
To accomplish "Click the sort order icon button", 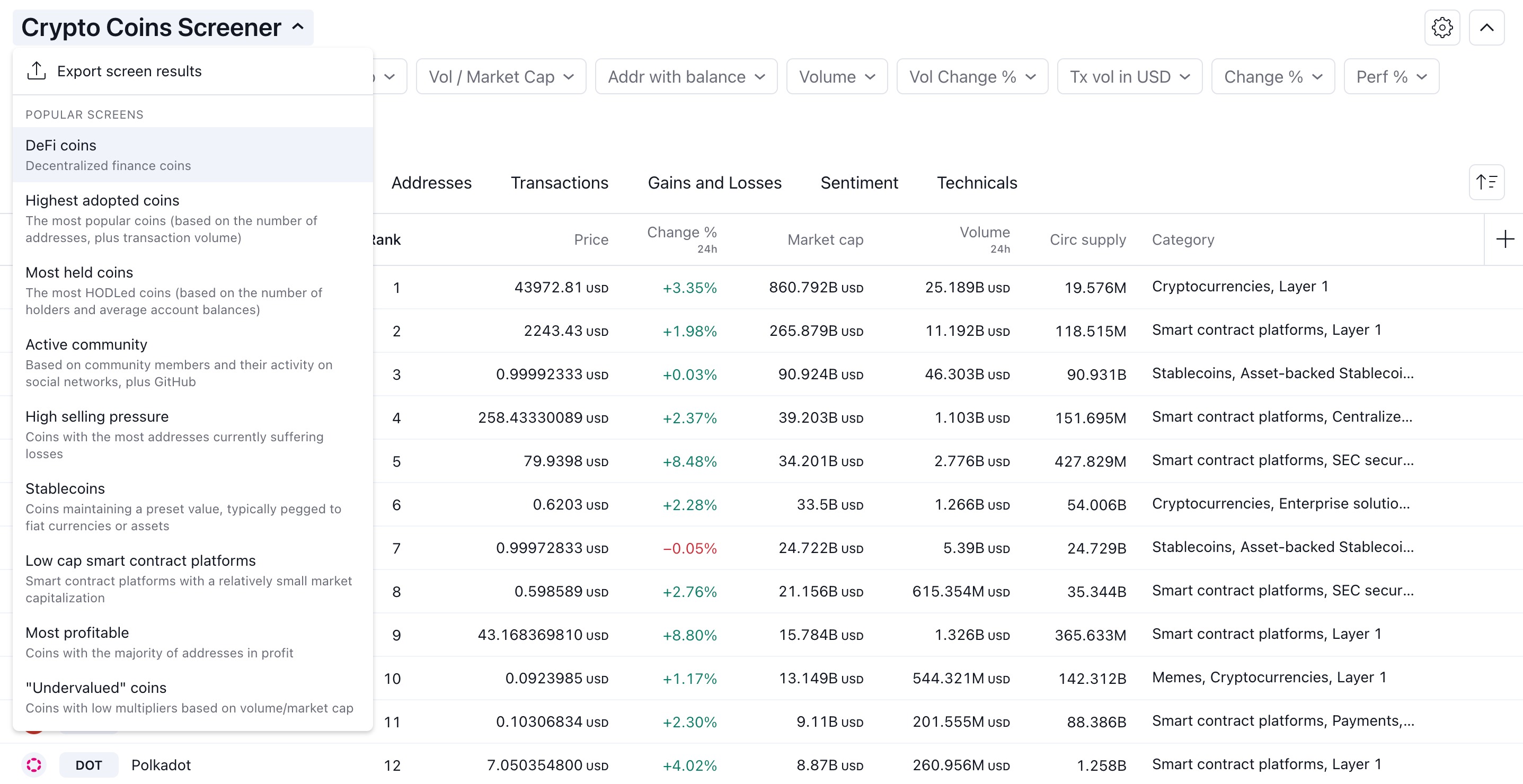I will [1486, 183].
